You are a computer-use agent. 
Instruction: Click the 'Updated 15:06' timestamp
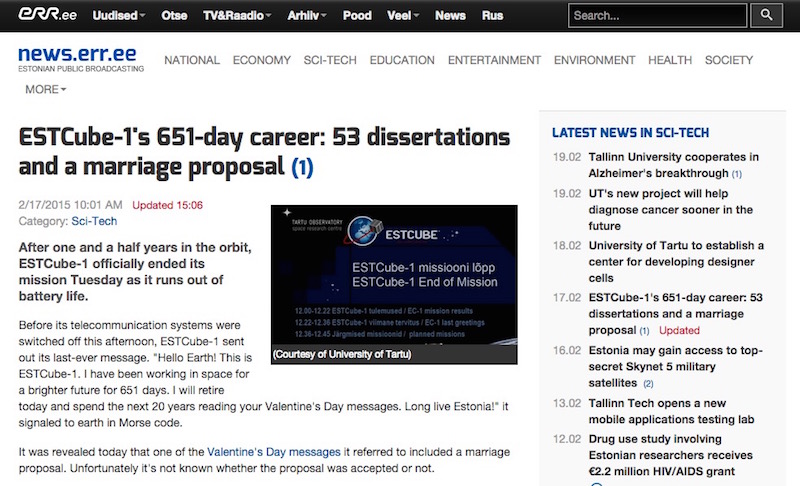point(167,205)
